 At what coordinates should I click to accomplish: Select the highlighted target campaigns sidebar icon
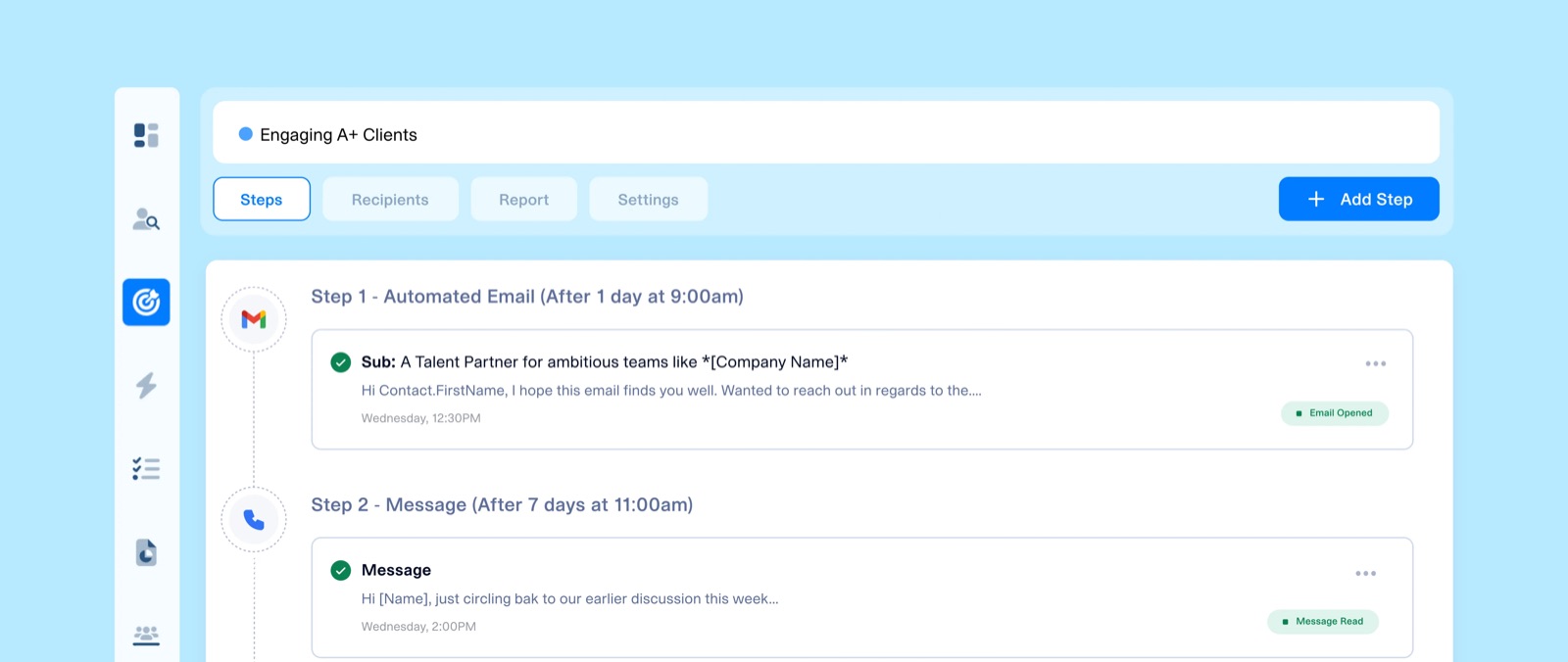point(146,302)
